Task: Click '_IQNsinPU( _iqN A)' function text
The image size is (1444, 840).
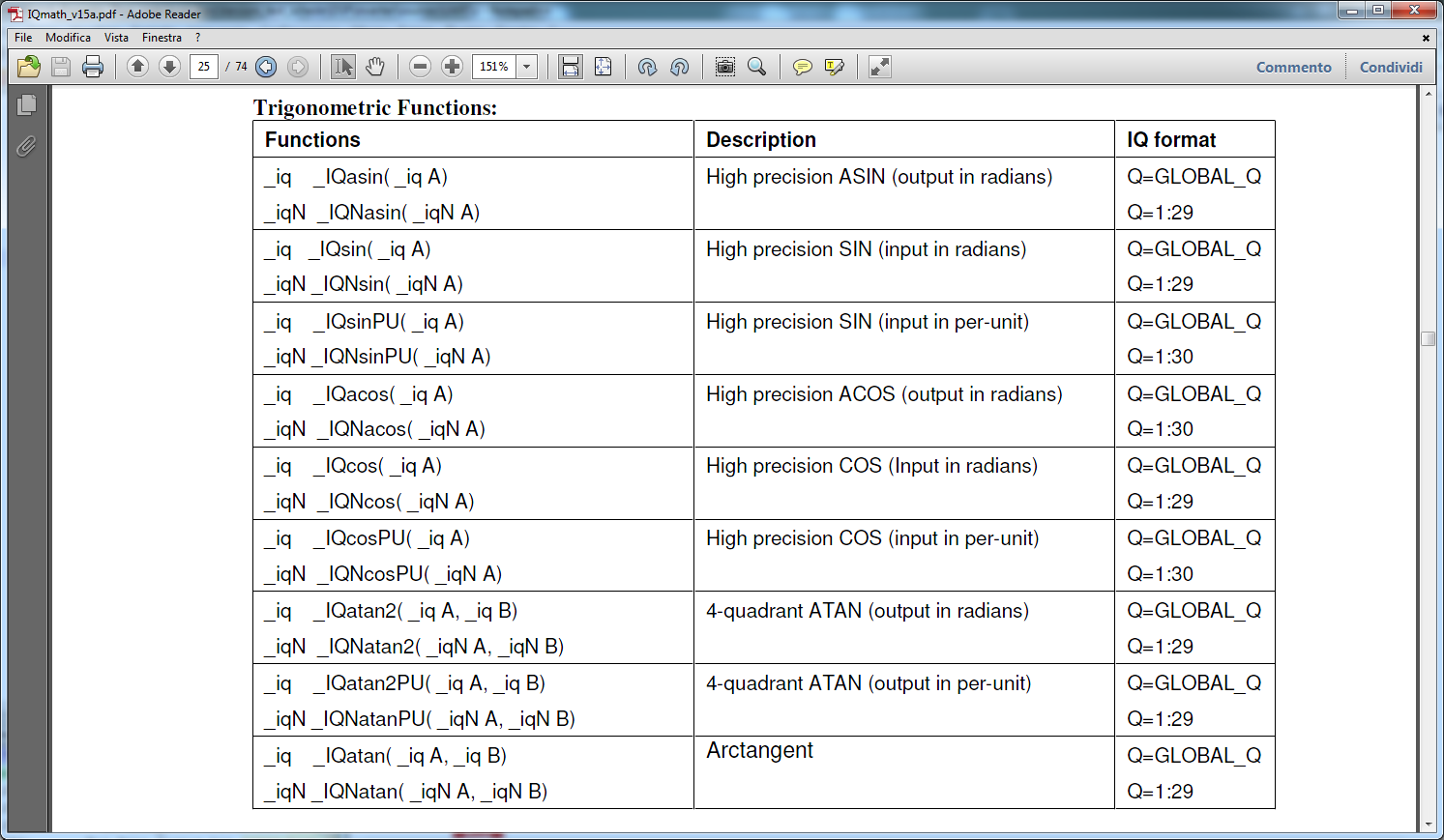Action: (400, 357)
